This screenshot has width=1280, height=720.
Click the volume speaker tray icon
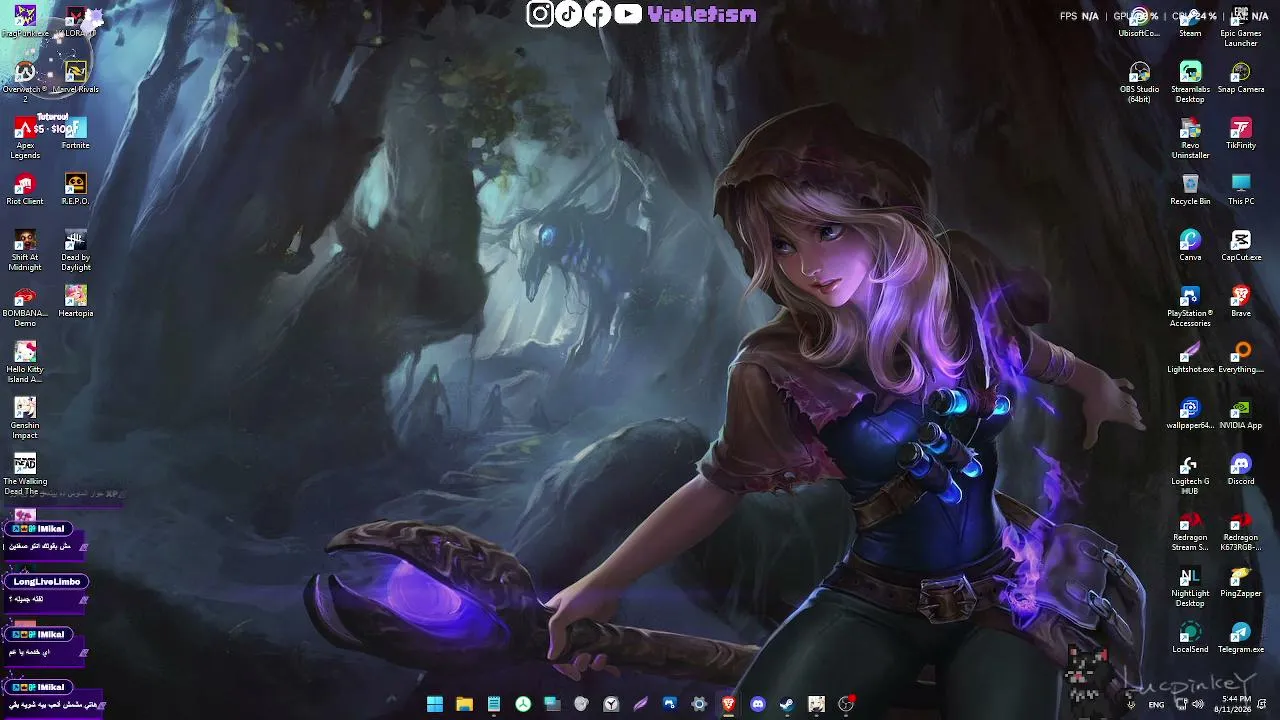[x=1198, y=705]
